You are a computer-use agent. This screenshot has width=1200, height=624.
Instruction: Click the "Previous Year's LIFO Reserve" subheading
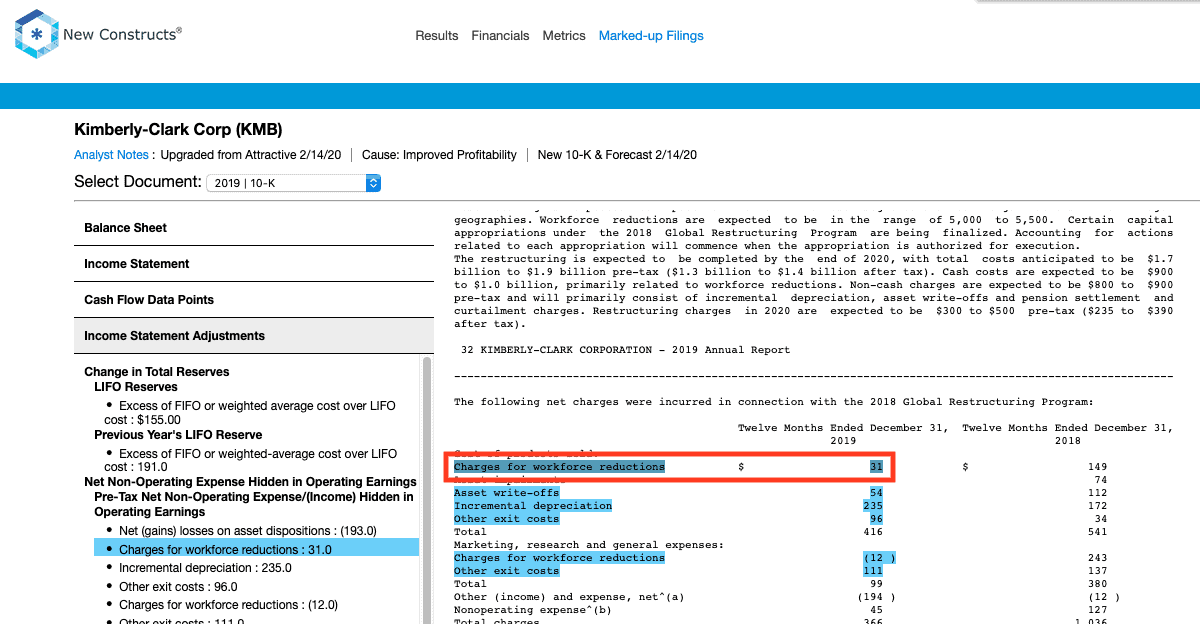tap(178, 435)
